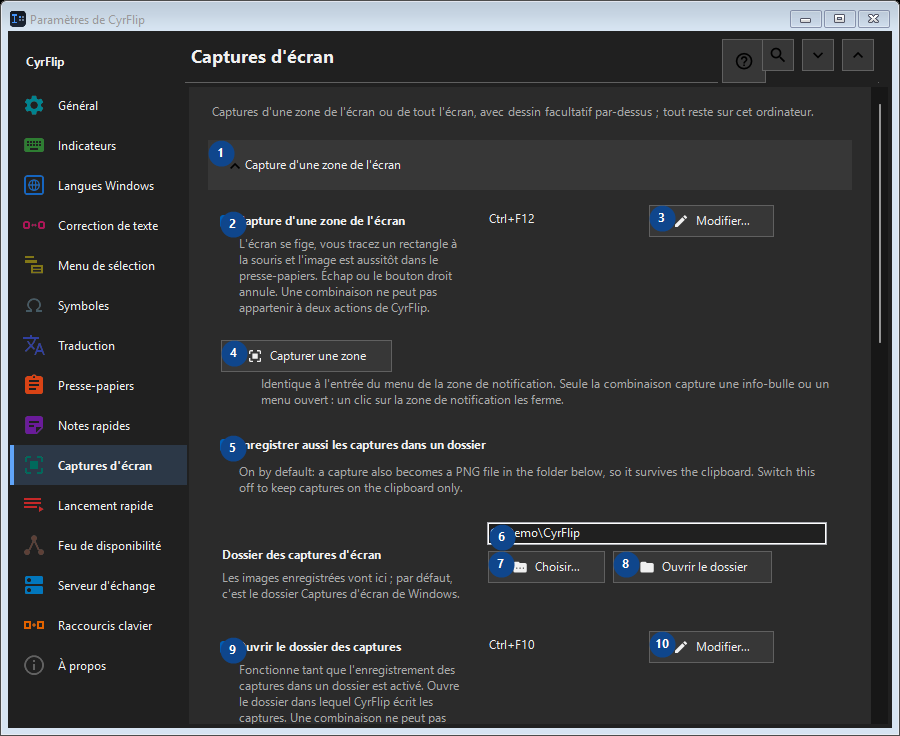Screen dimensions: 900x736
Task: Click Modifier beside the Ctrl+F12 shortcut
Action: [711, 221]
